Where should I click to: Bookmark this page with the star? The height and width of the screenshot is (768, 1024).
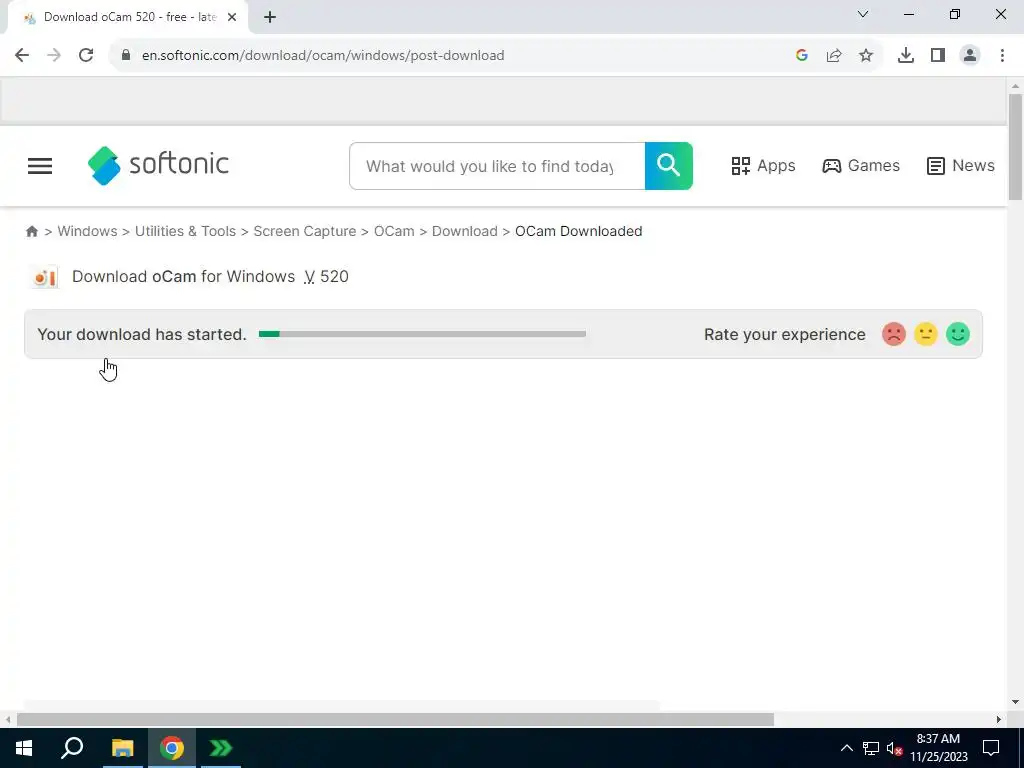(866, 56)
